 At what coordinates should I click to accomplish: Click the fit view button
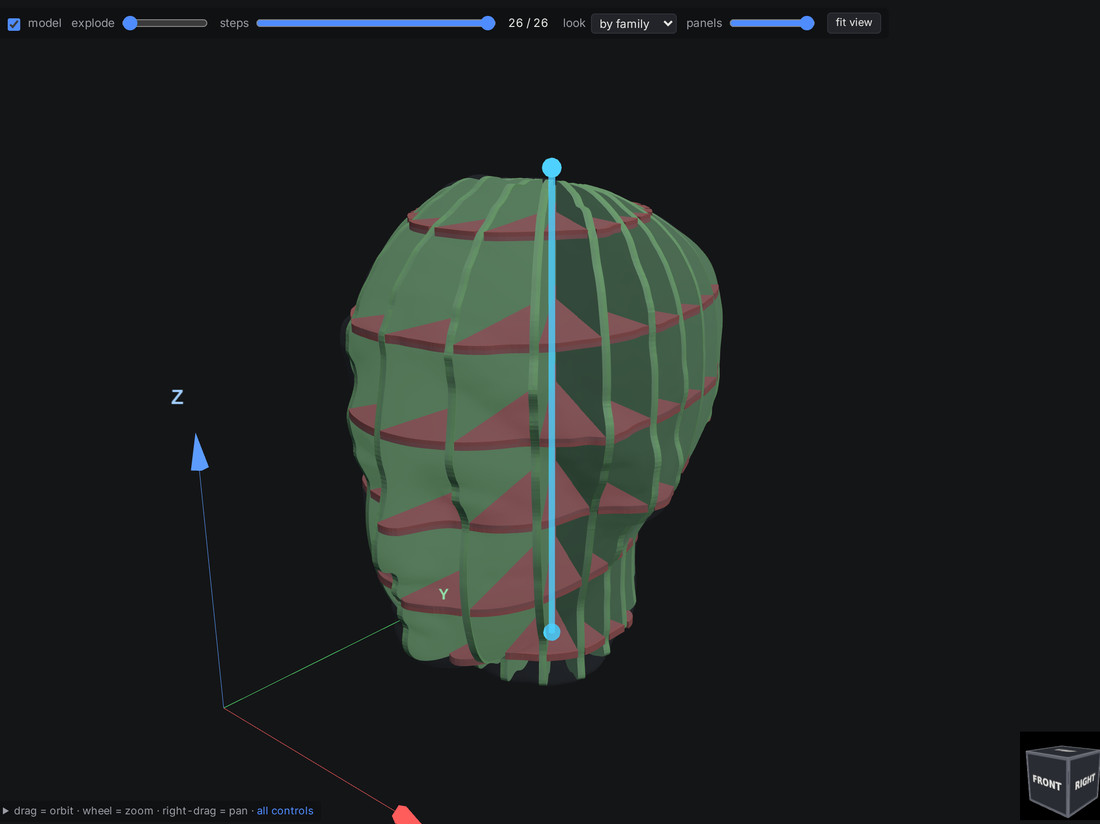[x=854, y=22]
